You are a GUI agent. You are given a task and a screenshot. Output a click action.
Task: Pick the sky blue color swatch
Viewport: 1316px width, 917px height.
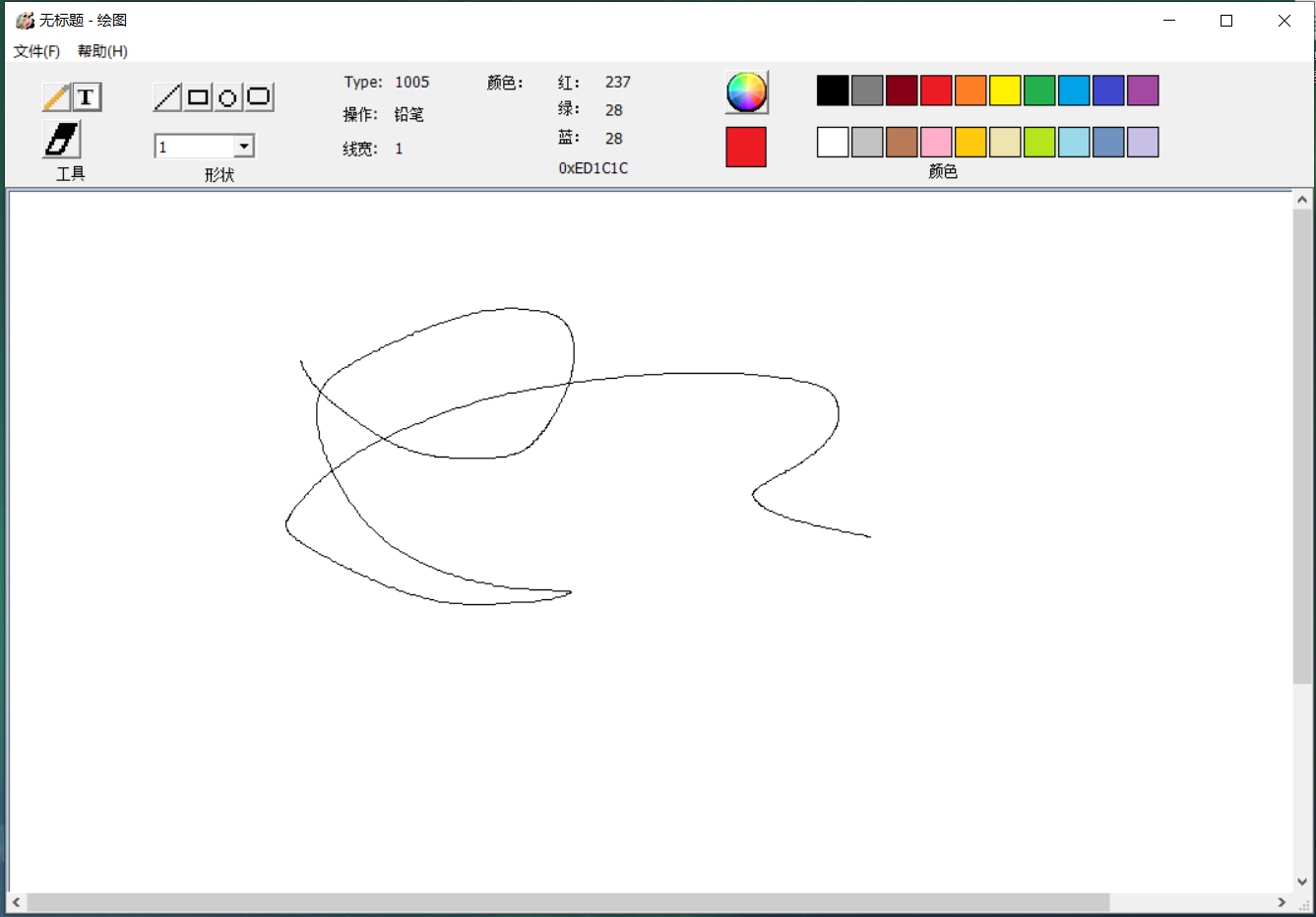(x=1074, y=91)
